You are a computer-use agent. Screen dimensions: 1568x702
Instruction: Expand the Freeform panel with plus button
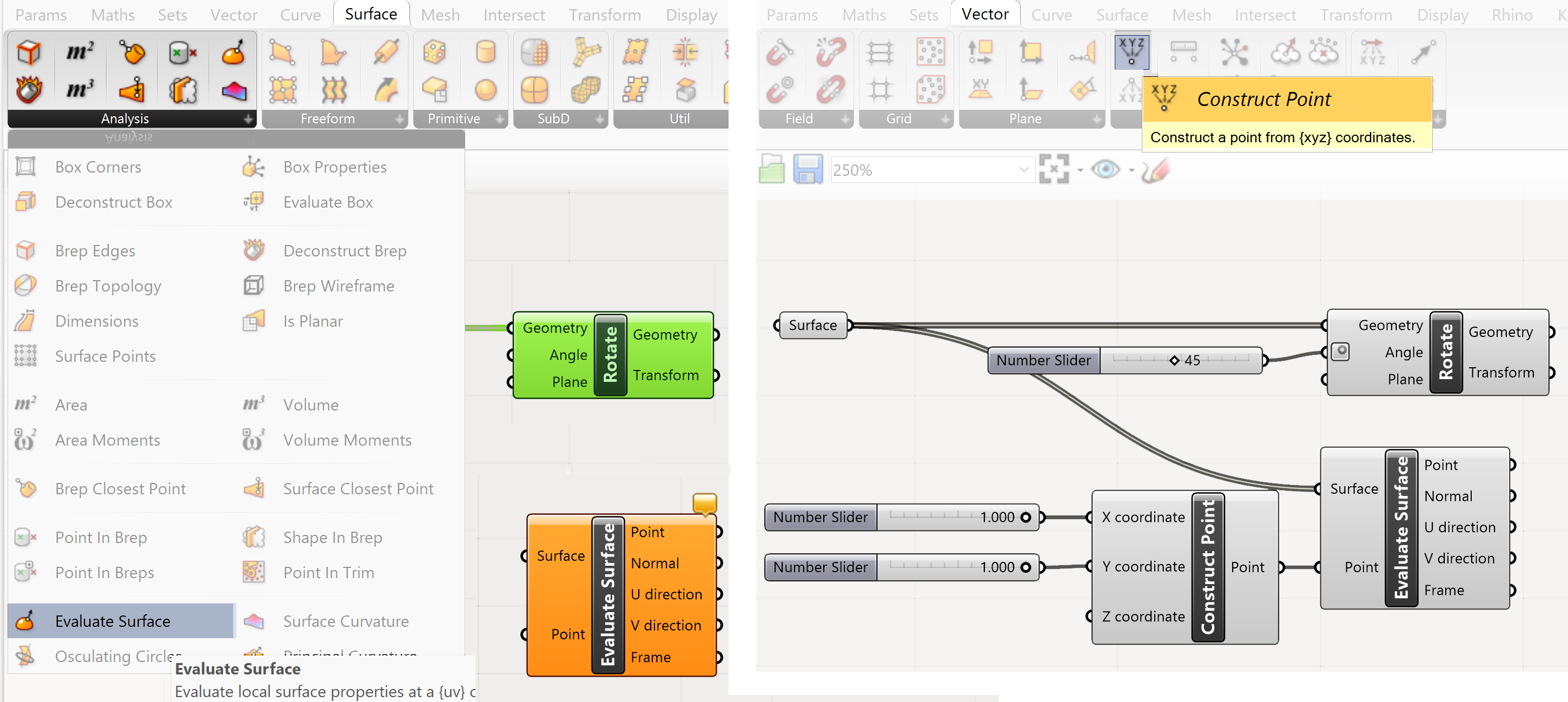399,120
